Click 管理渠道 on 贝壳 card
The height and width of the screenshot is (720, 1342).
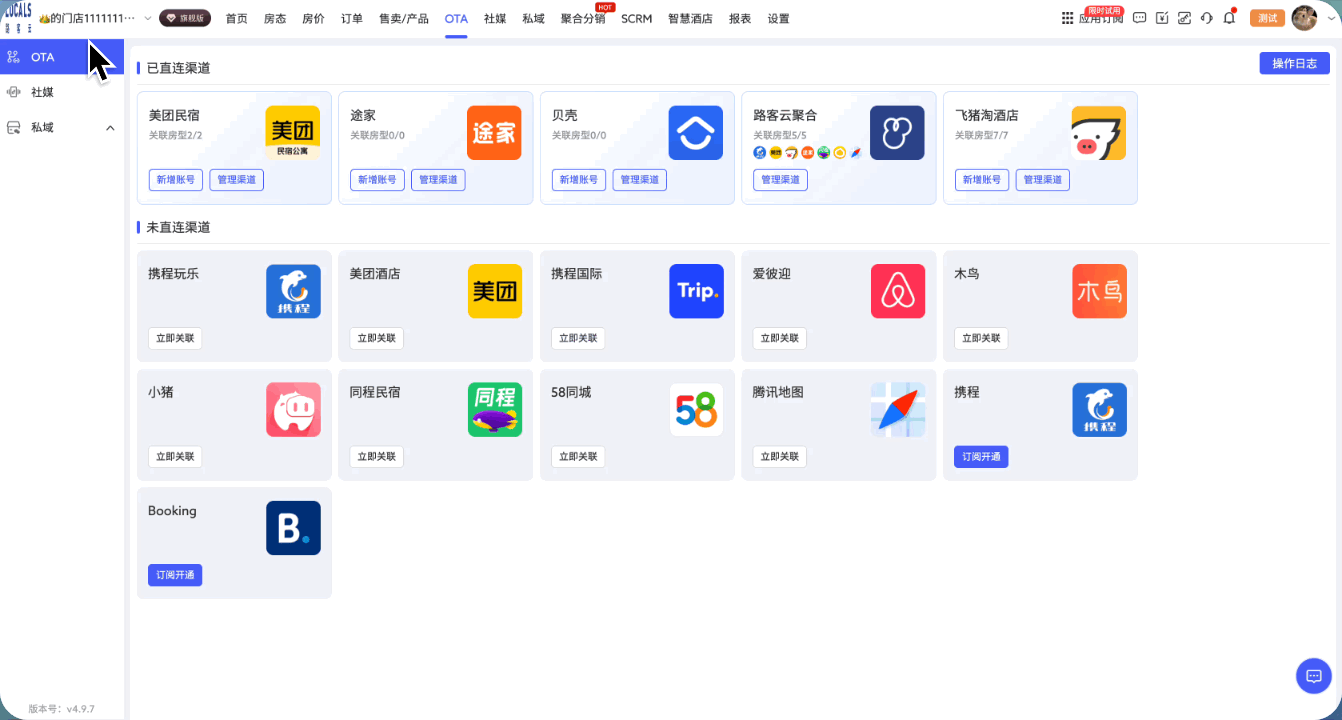640,180
